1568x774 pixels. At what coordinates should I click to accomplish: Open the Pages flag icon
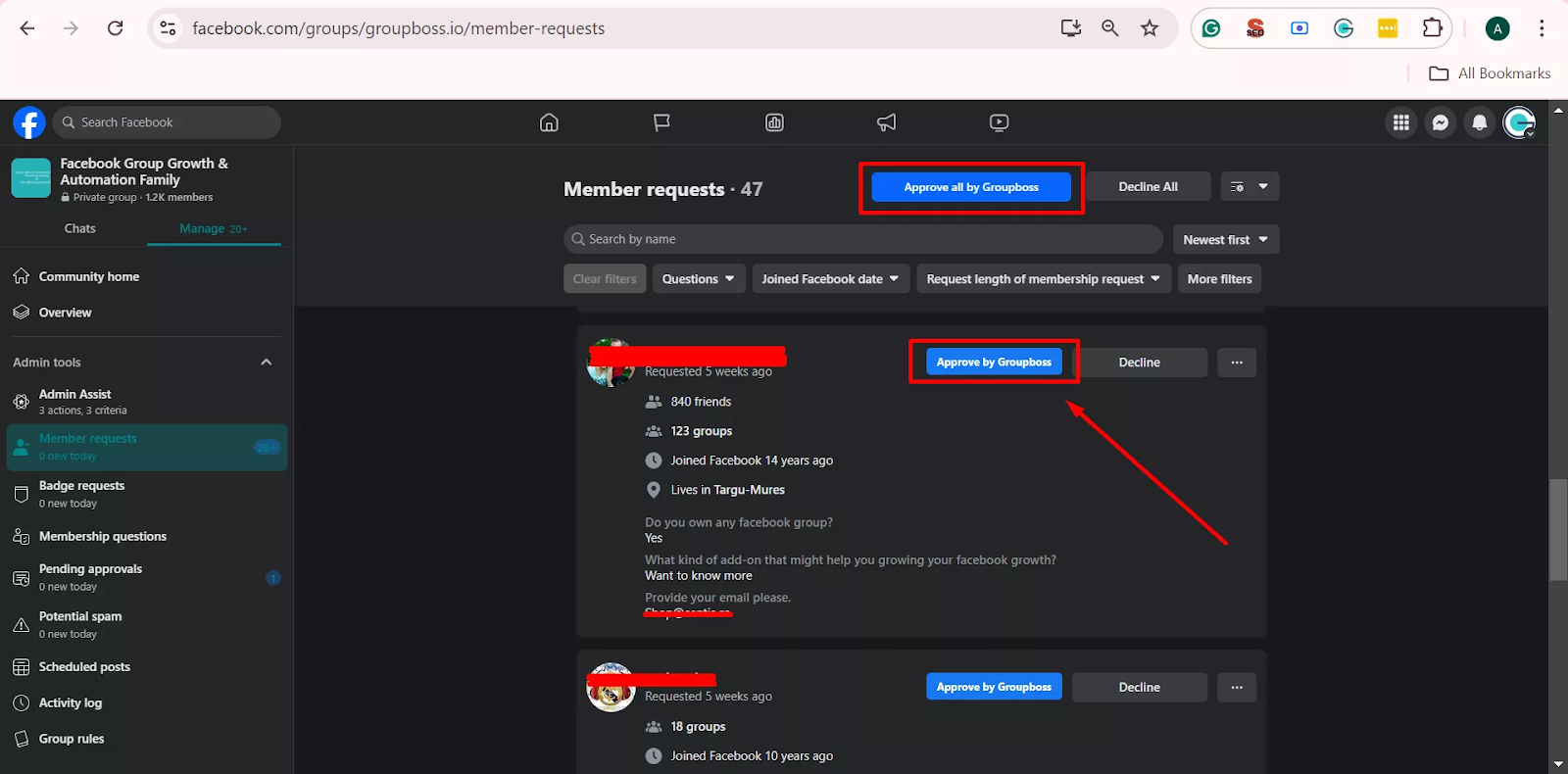click(x=661, y=122)
